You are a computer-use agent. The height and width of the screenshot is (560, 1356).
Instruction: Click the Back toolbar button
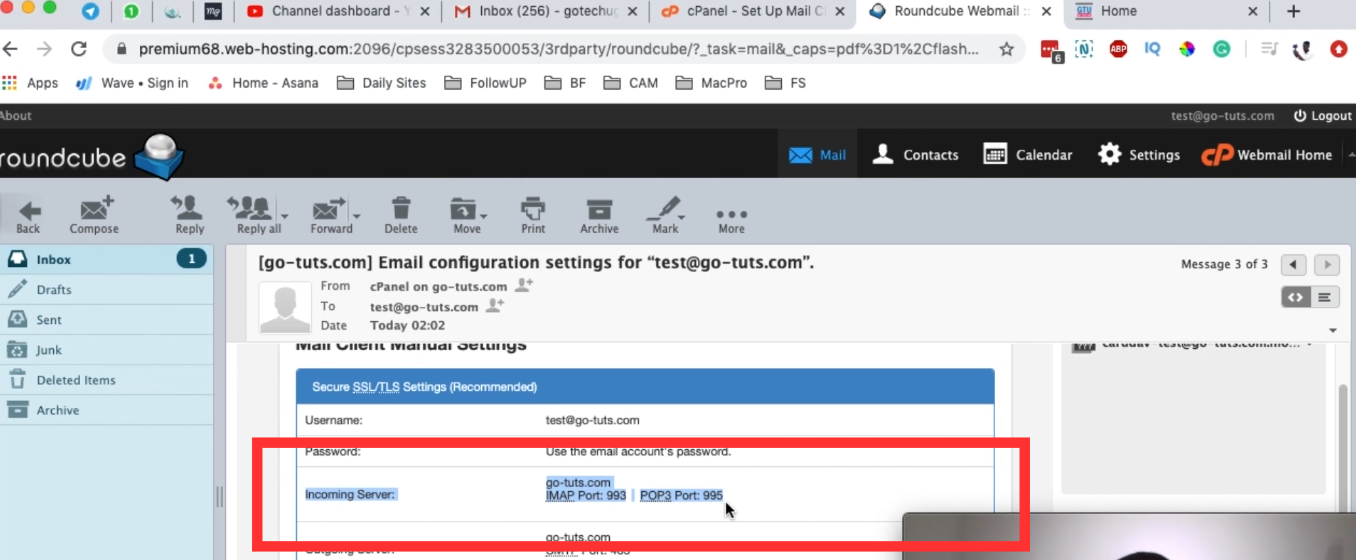28,214
